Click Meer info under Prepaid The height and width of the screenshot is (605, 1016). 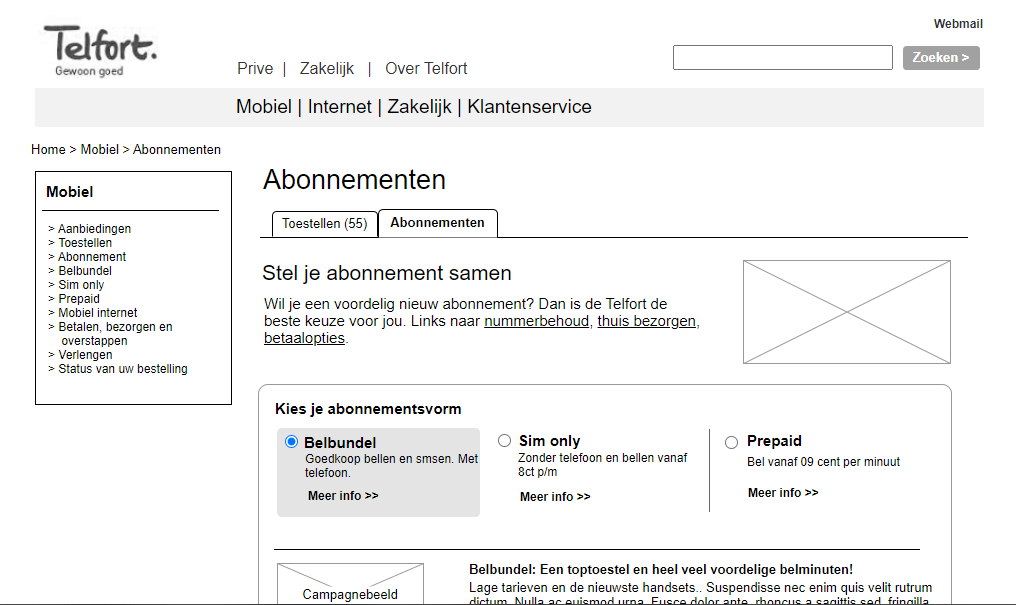pos(783,493)
